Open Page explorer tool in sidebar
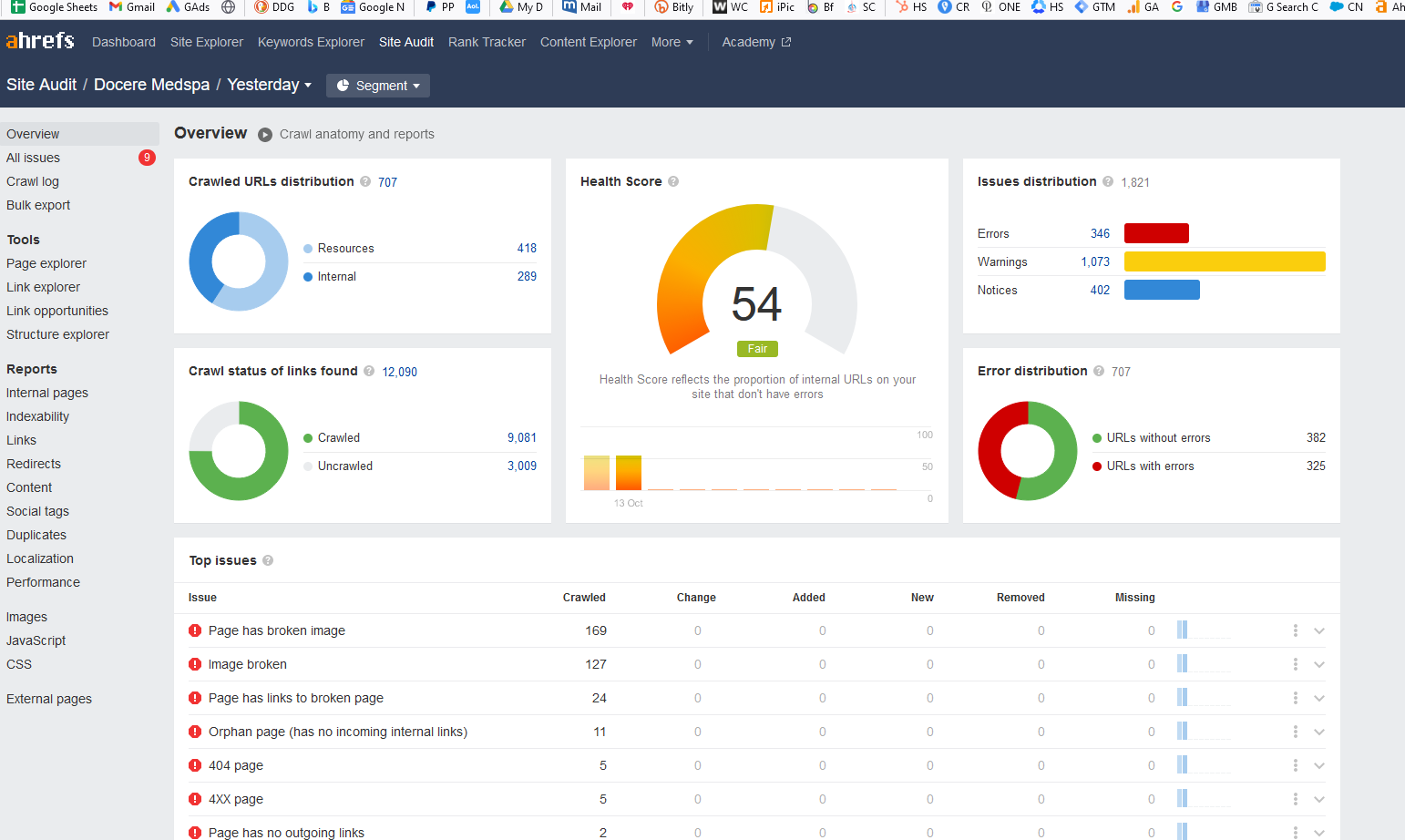1405x840 pixels. pyautogui.click(x=46, y=263)
